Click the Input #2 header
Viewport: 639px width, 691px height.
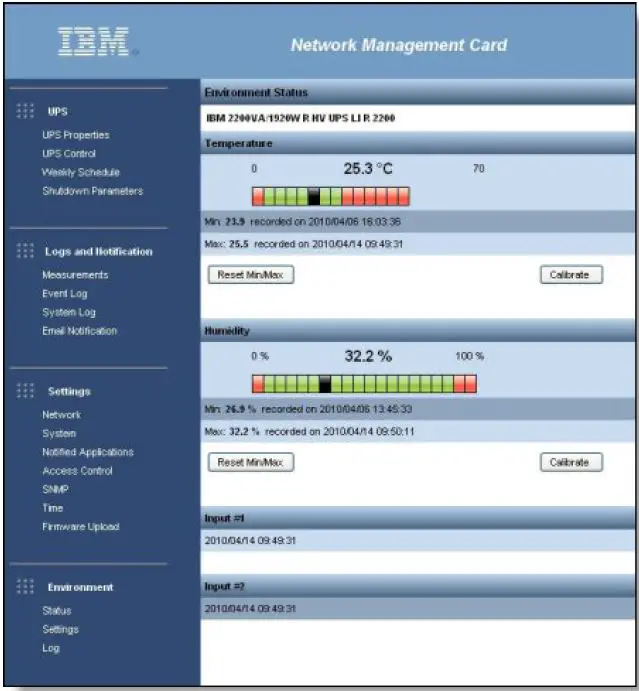click(417, 587)
